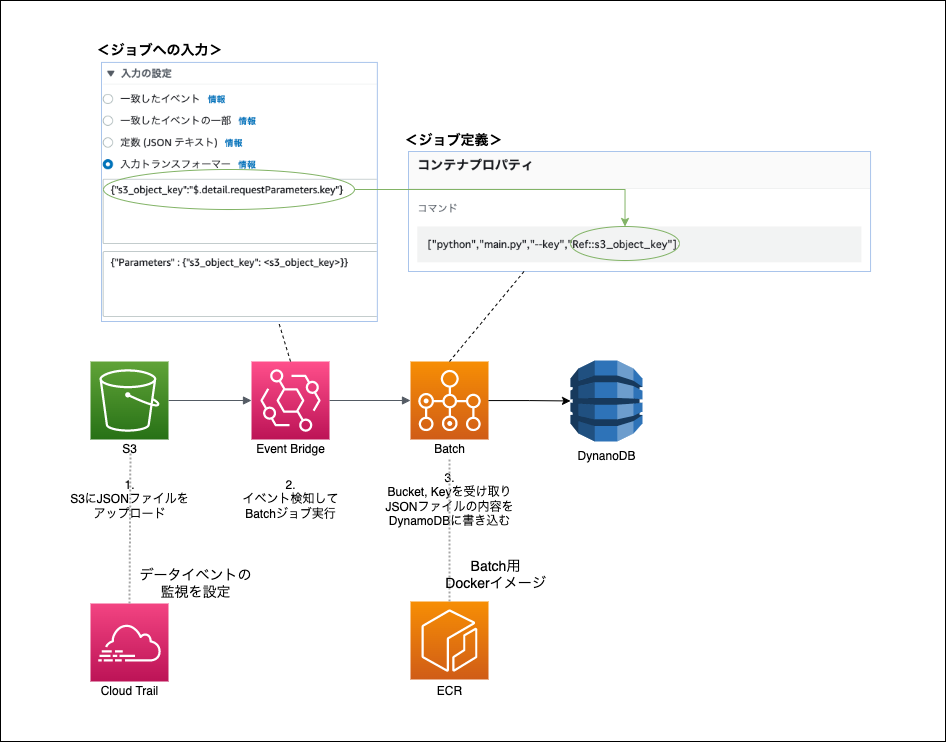The height and width of the screenshot is (742, 946).
Task: Select the orange ECR container icon
Action: 449,641
